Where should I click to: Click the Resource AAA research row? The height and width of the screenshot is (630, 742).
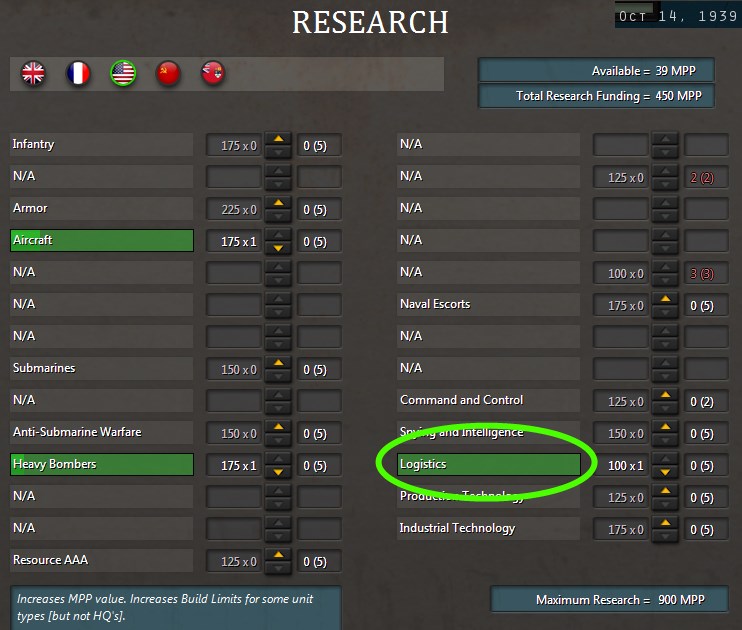102,560
